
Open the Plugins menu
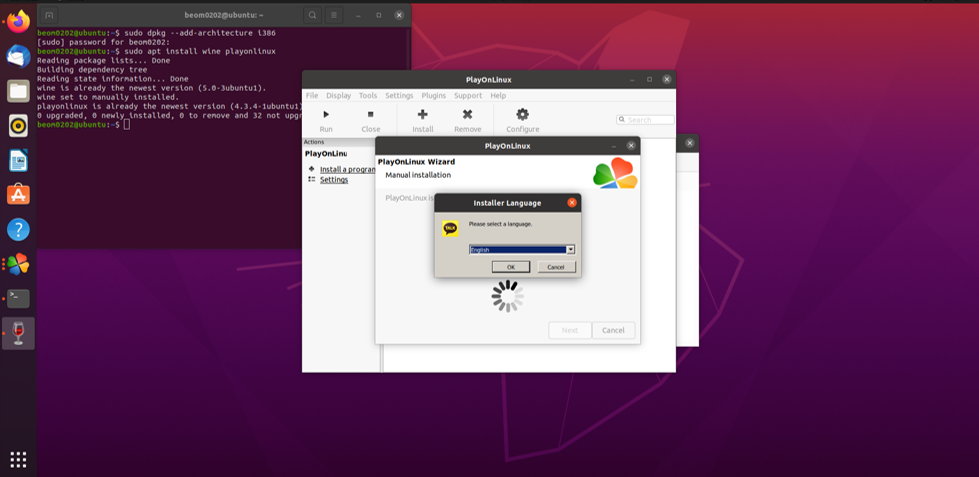(433, 96)
